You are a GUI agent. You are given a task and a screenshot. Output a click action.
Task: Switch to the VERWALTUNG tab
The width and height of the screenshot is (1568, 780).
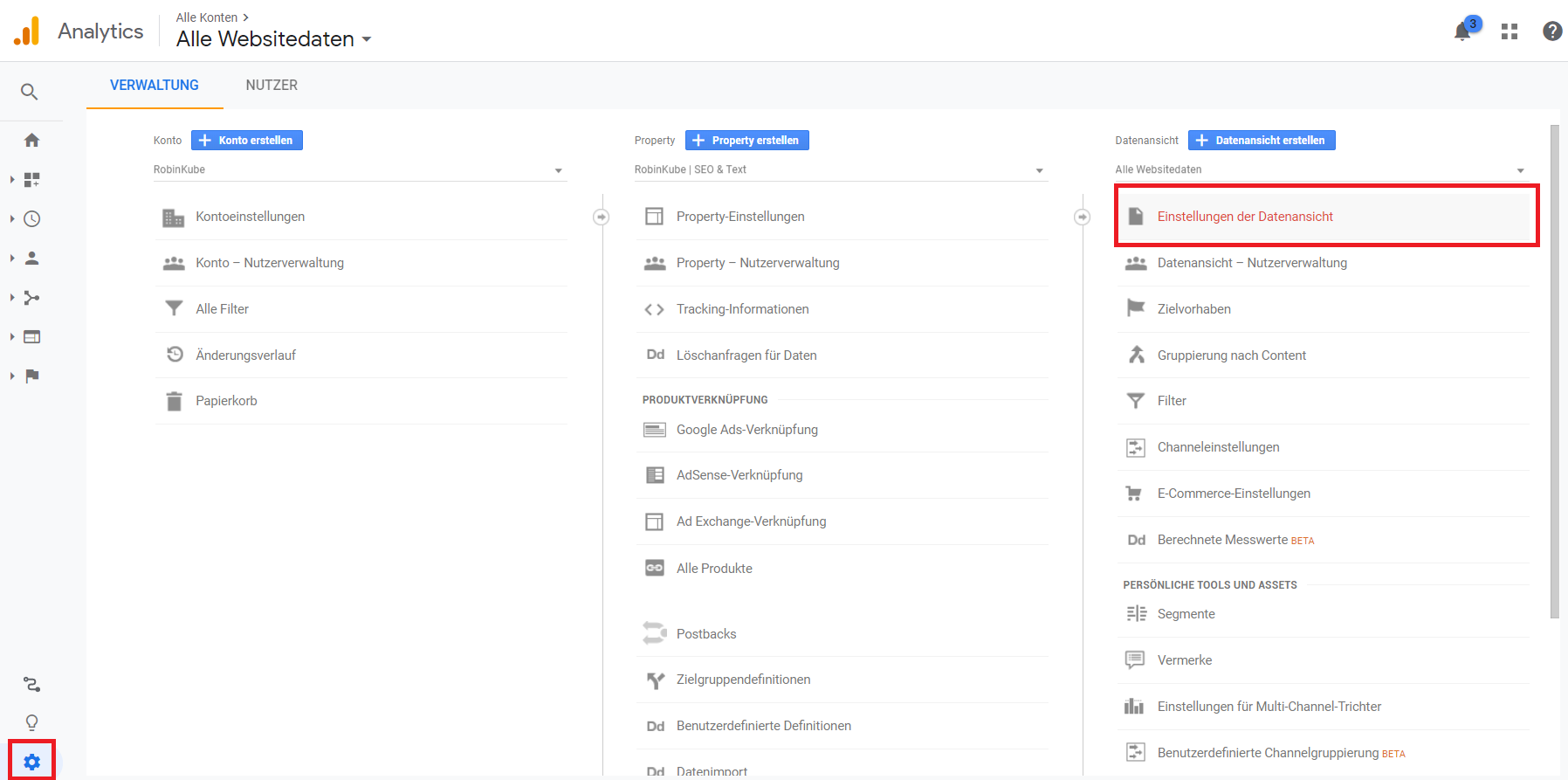[x=155, y=86]
